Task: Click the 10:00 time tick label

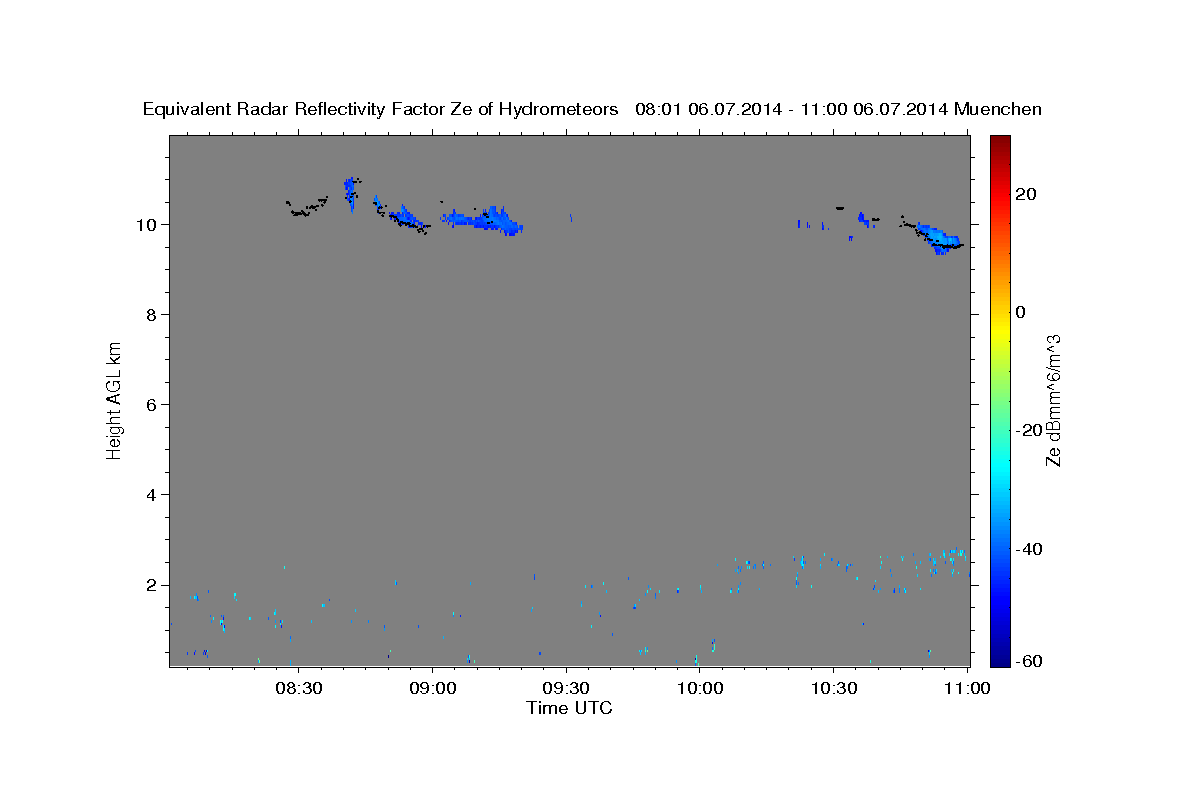Action: click(700, 688)
